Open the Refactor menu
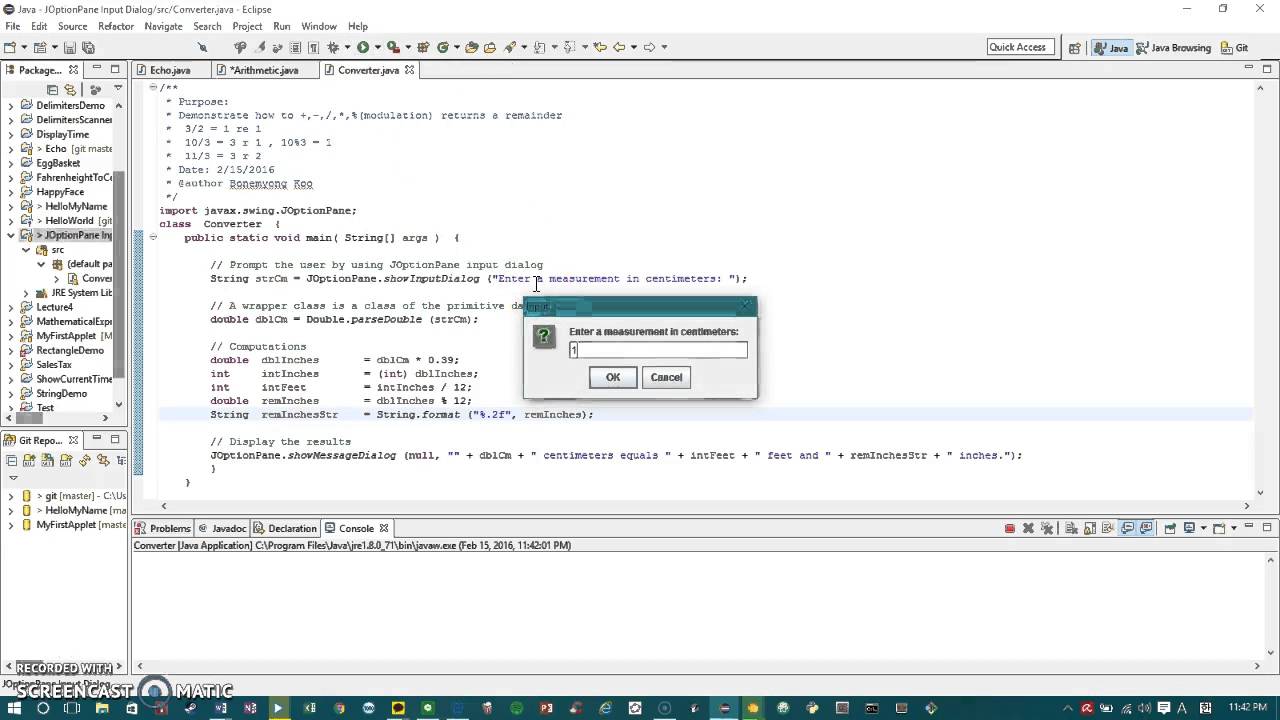The height and width of the screenshot is (720, 1280). pyautogui.click(x=116, y=26)
